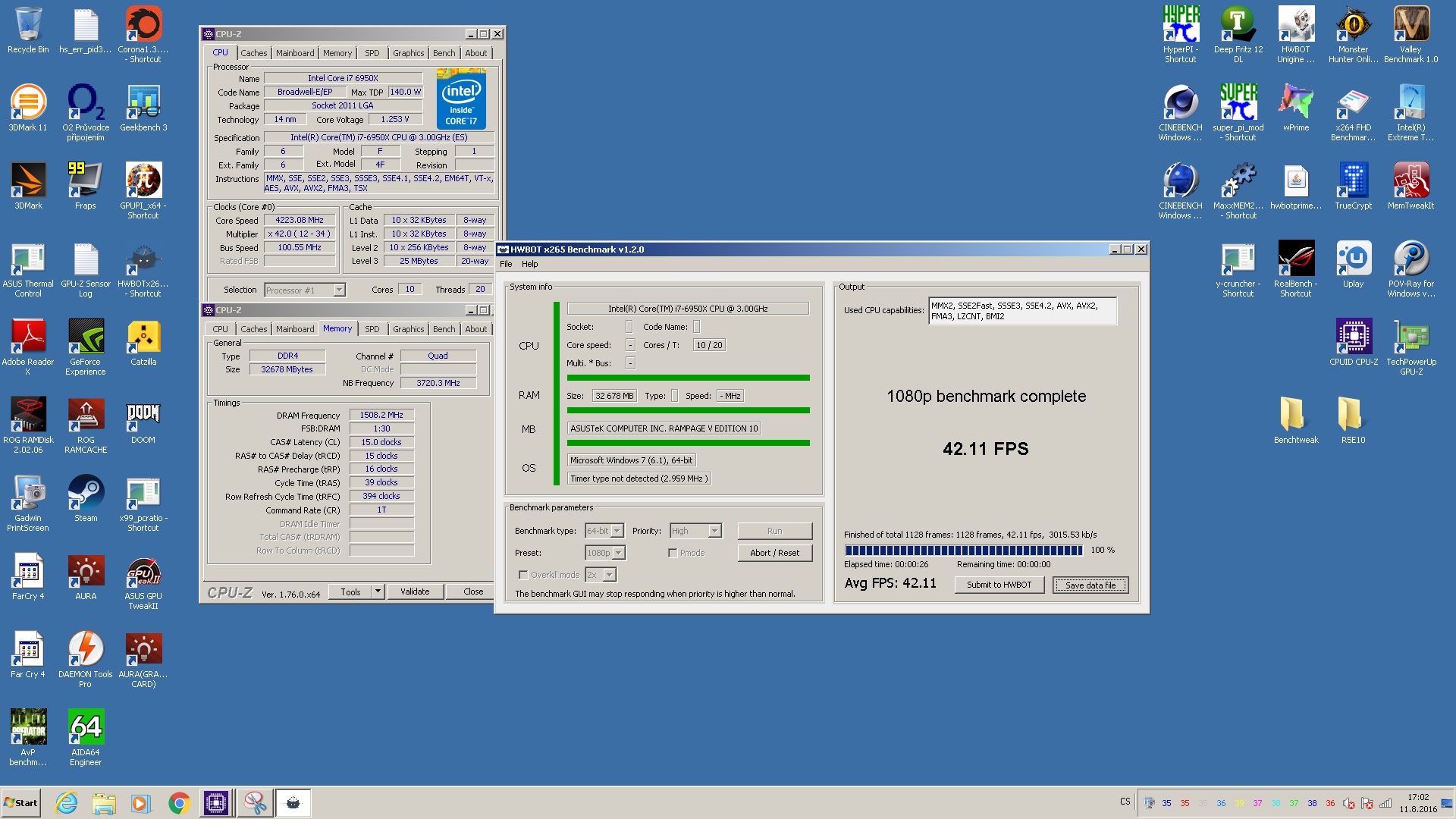
Task: Open Steam desktop icon
Action: (x=86, y=498)
